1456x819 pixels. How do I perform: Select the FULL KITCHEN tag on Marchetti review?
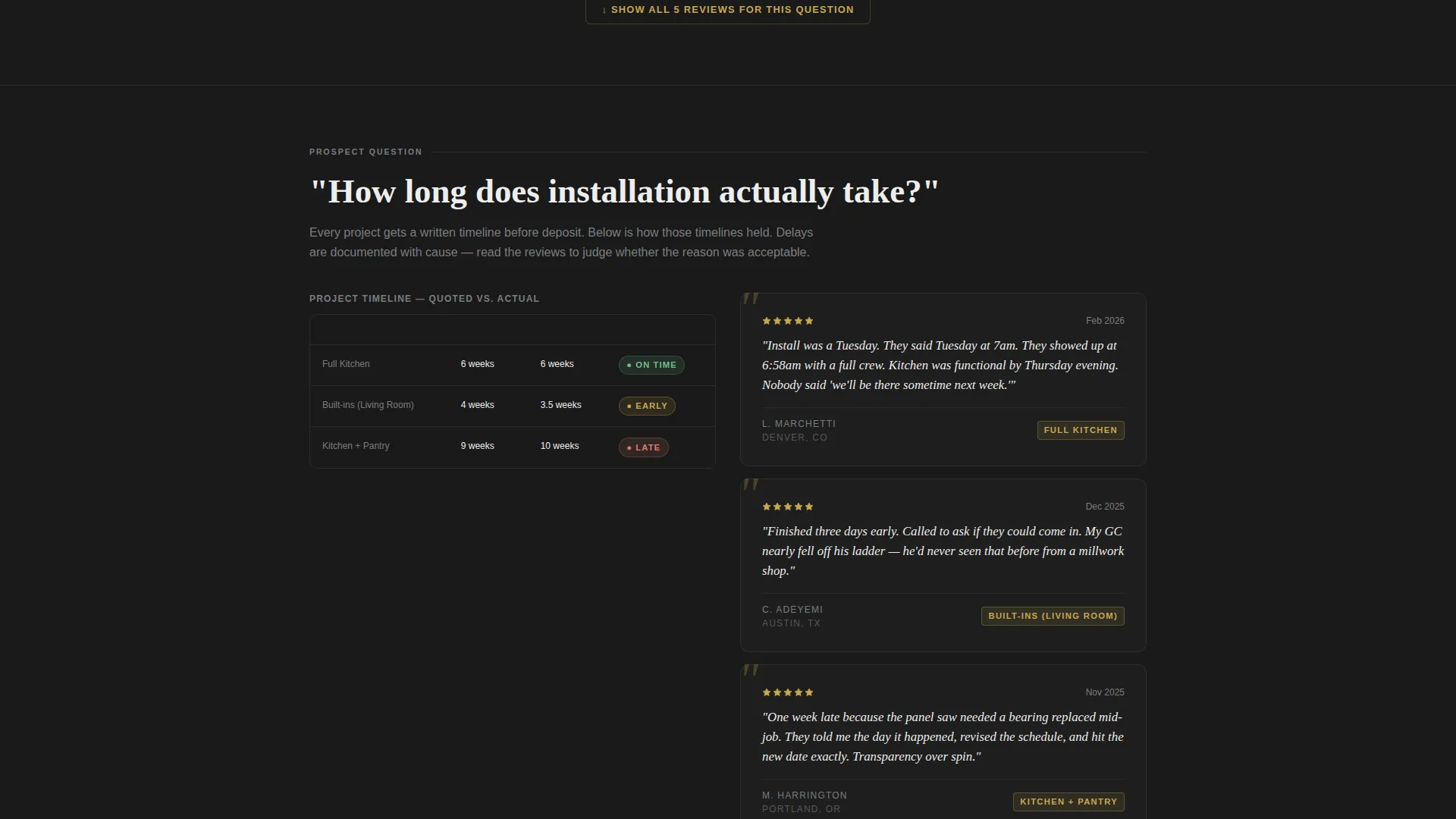1081,430
